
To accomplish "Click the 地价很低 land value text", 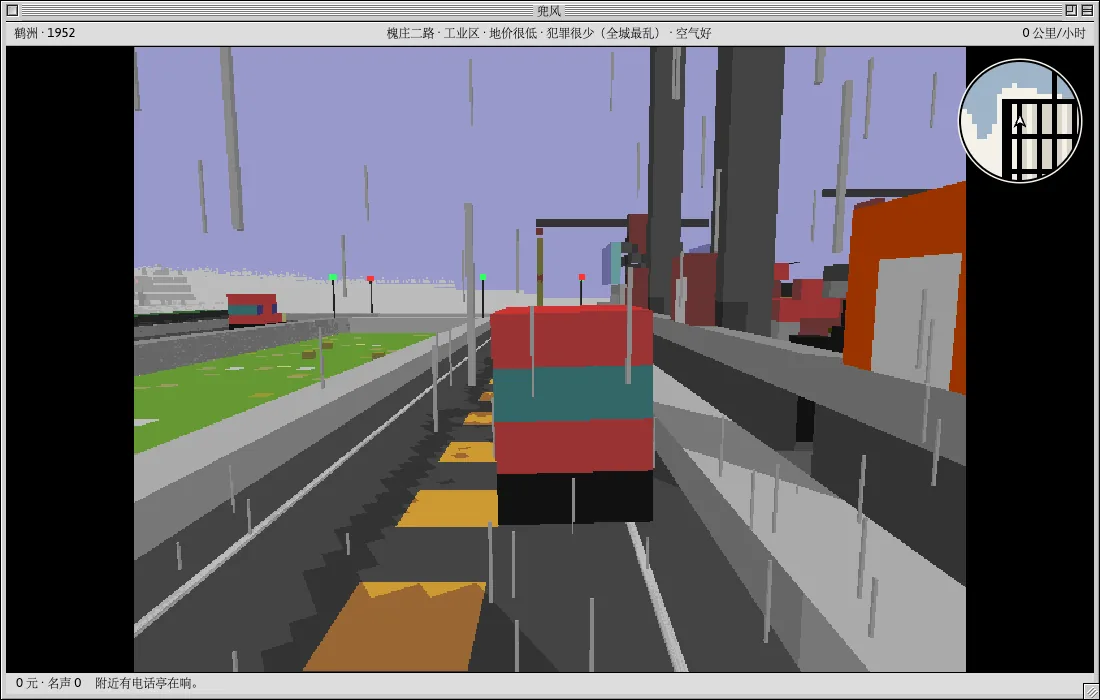I will click(513, 33).
